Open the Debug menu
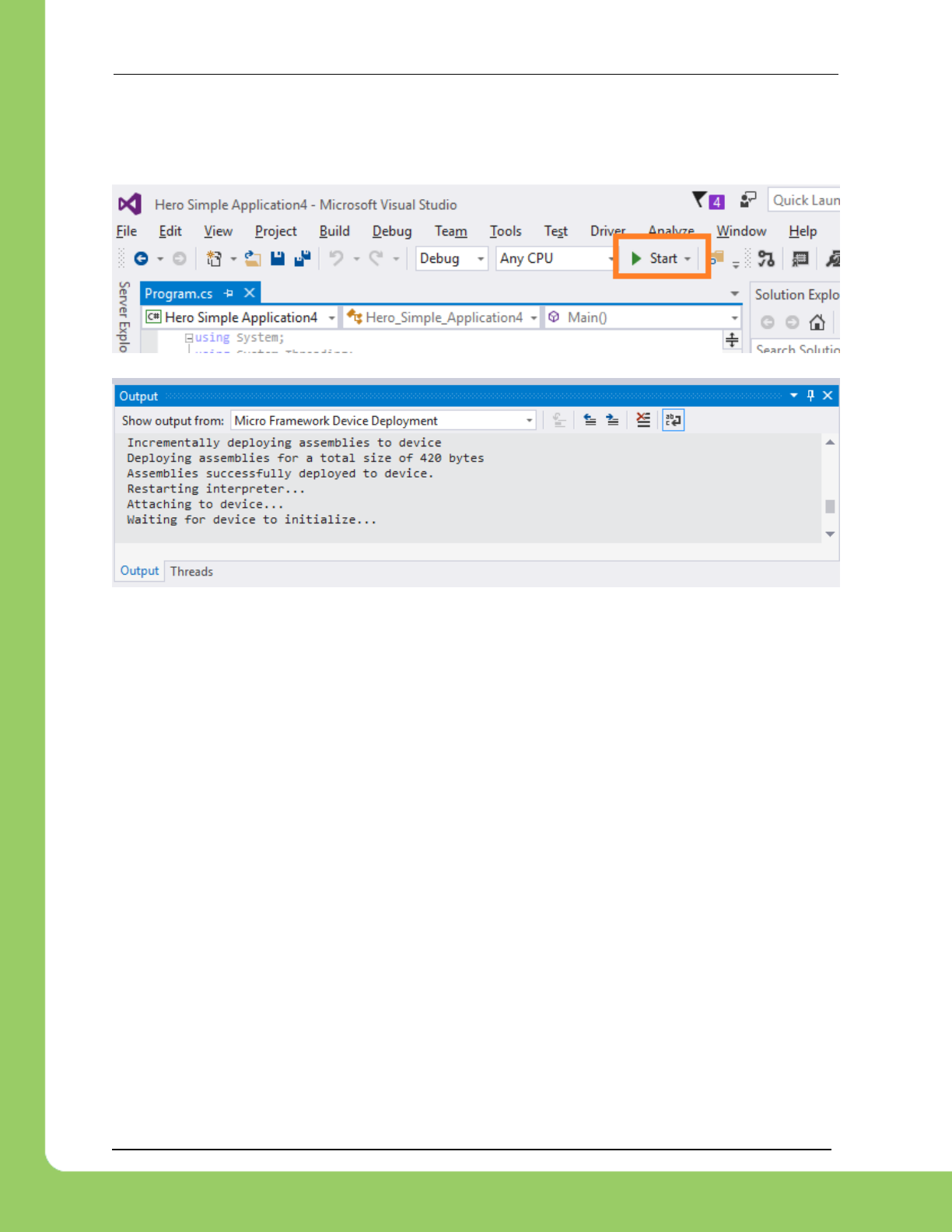This screenshot has height=1232, width=952. (392, 231)
